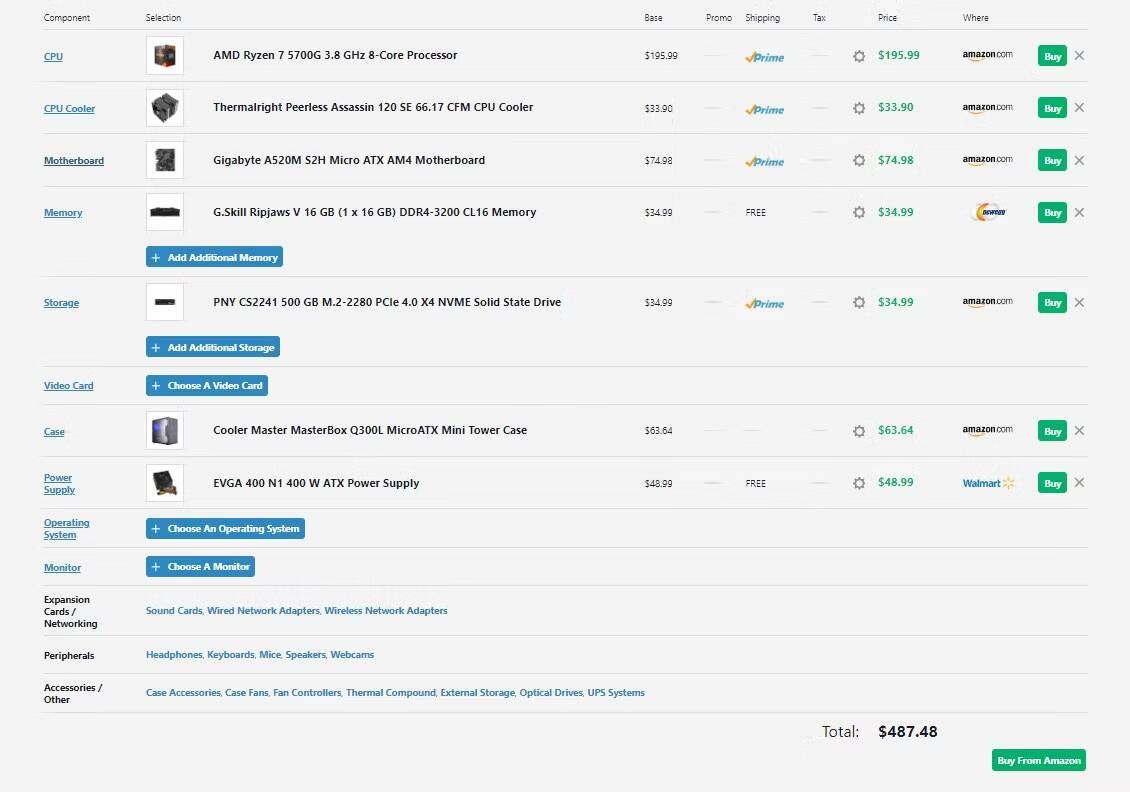Open the Thermalright CPU cooler thumbnail

pos(165,108)
